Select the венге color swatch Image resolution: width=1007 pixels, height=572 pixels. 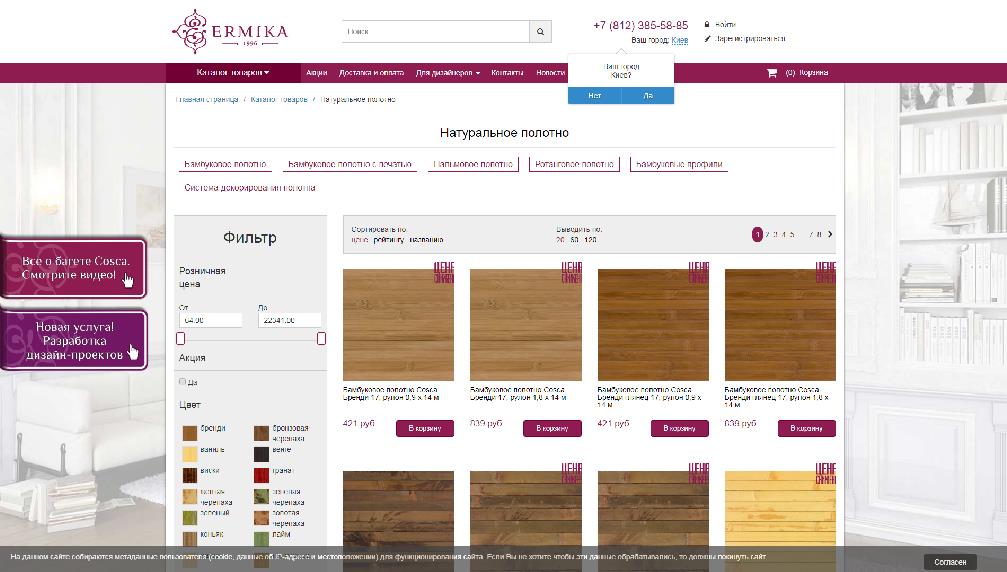pos(261,454)
